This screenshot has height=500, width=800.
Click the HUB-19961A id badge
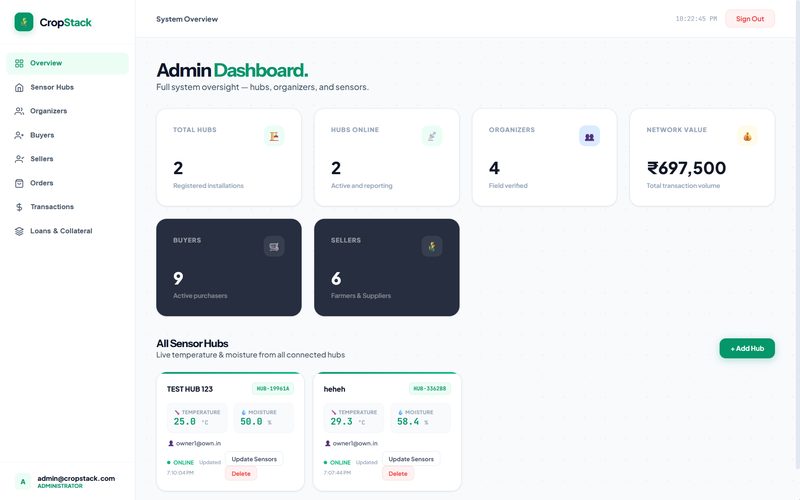pyautogui.click(x=273, y=389)
